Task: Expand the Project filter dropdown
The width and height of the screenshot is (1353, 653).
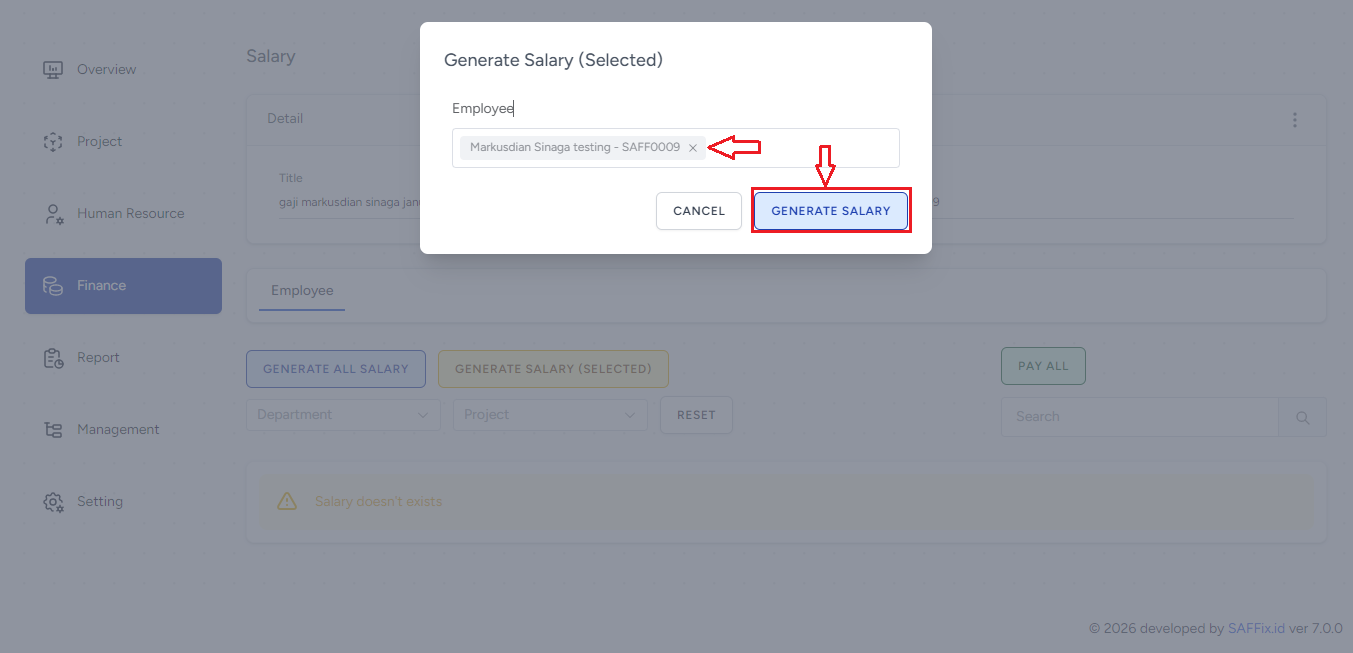Action: pyautogui.click(x=550, y=415)
